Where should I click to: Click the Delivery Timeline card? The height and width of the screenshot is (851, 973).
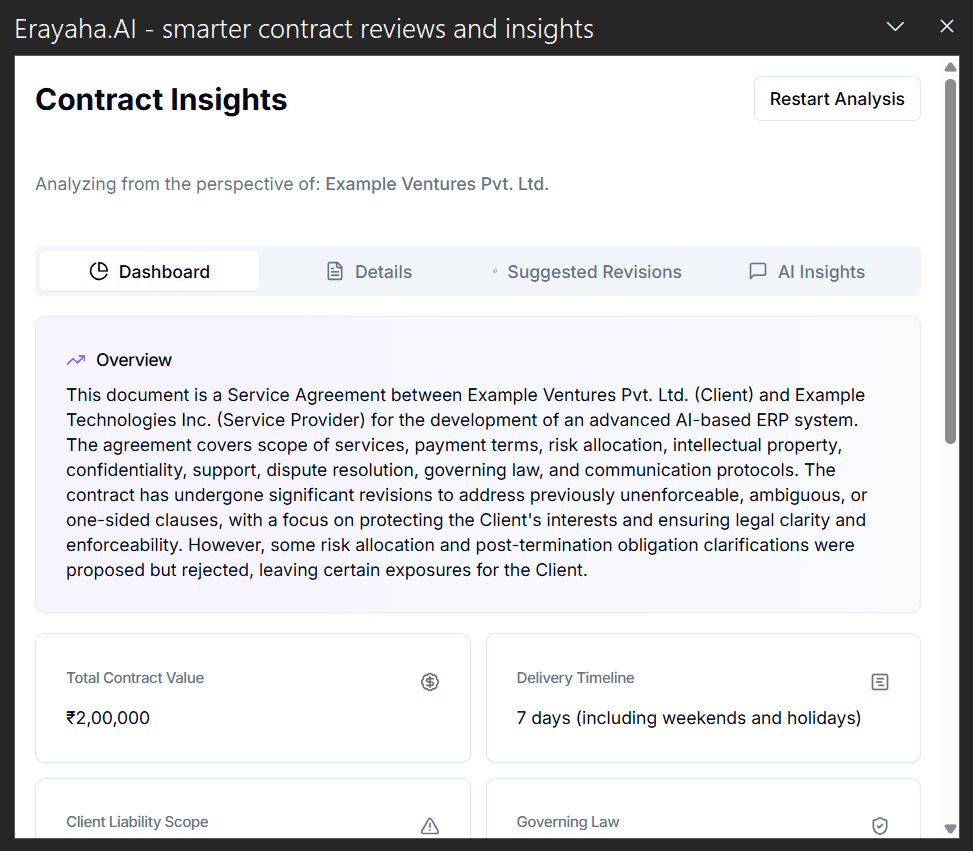(703, 698)
